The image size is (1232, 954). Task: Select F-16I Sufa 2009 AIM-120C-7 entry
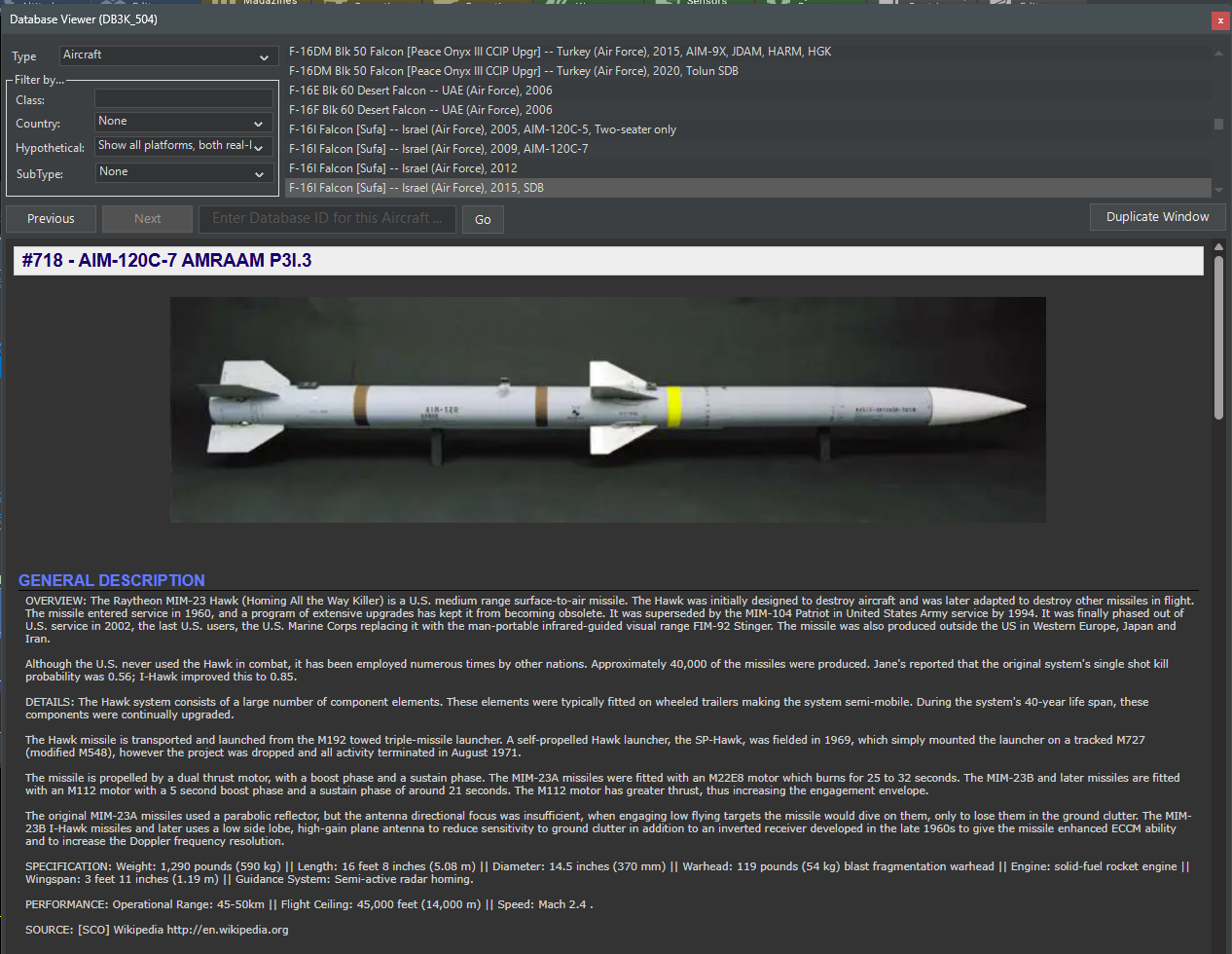747,149
